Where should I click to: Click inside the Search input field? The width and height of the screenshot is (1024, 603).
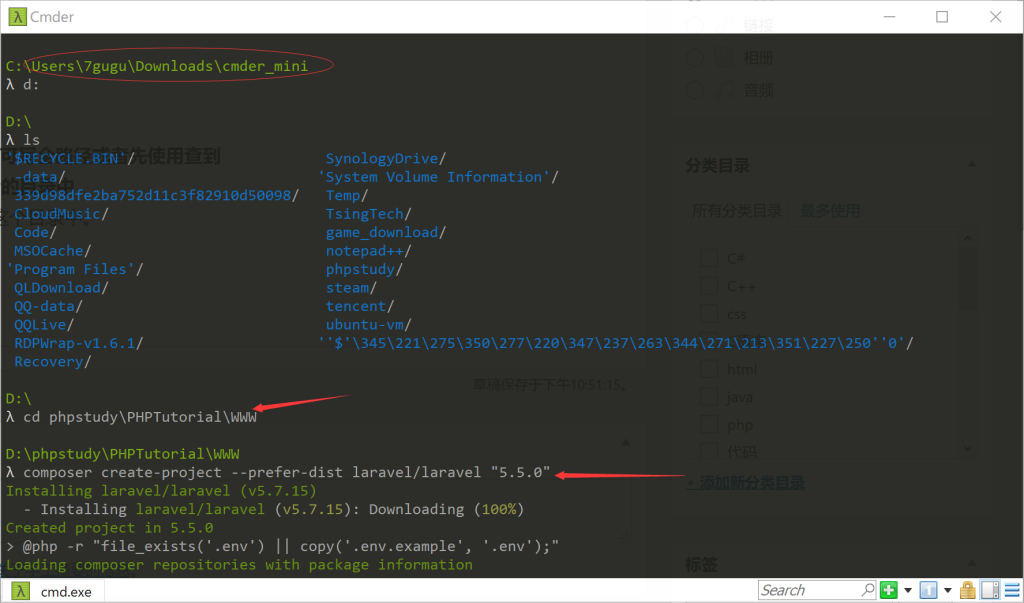[x=808, y=590]
